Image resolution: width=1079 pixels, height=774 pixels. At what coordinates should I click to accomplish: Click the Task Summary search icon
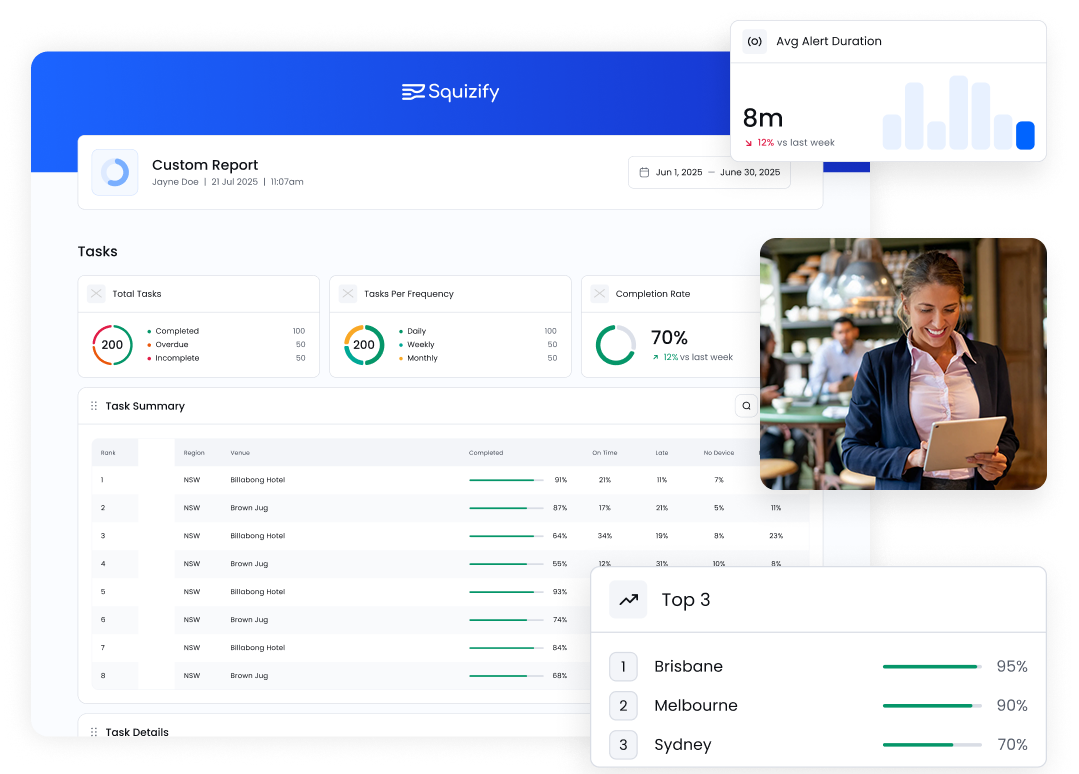pyautogui.click(x=746, y=406)
